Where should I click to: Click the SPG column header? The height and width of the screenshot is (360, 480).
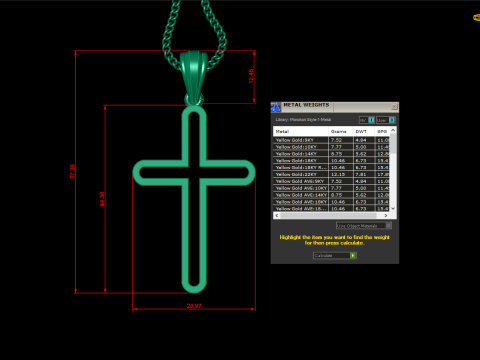click(x=382, y=131)
